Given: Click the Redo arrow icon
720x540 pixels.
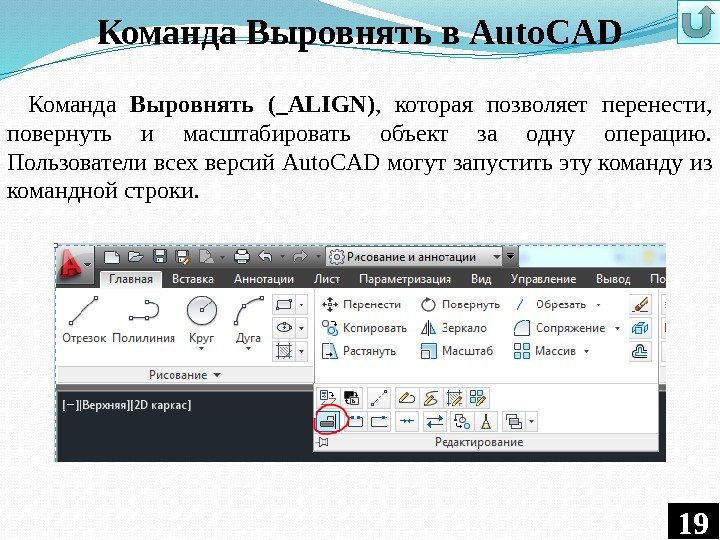Looking at the screenshot, I should point(300,256).
